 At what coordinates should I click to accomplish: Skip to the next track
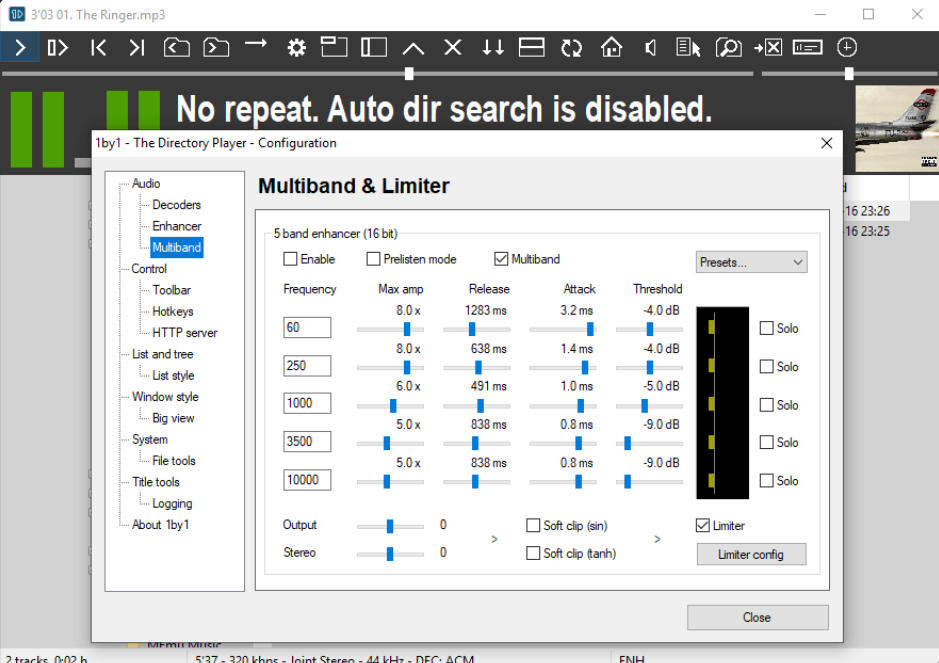coord(137,47)
